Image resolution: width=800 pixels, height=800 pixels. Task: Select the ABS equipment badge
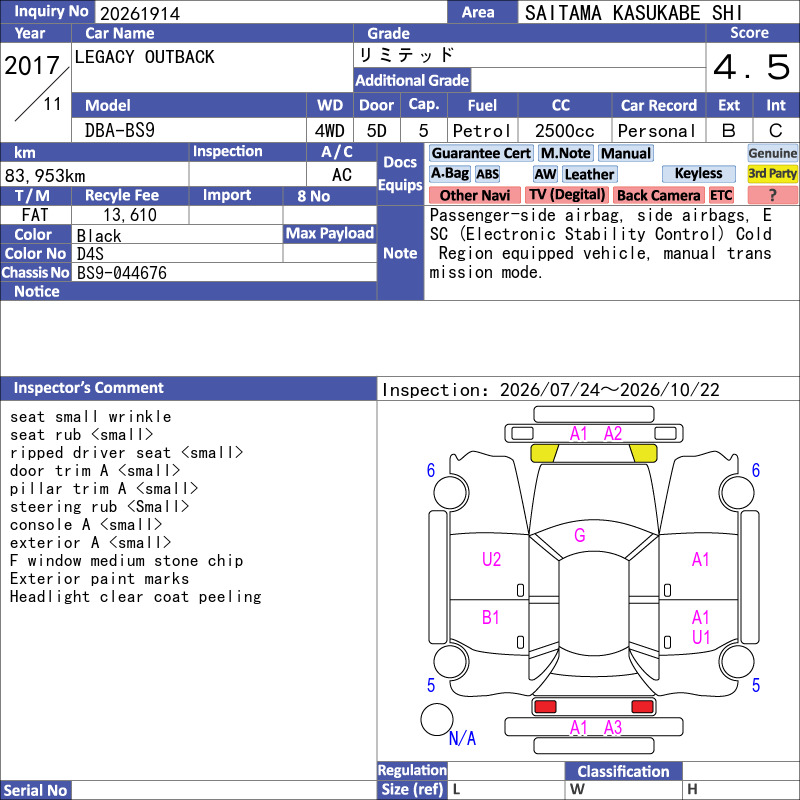click(x=487, y=174)
